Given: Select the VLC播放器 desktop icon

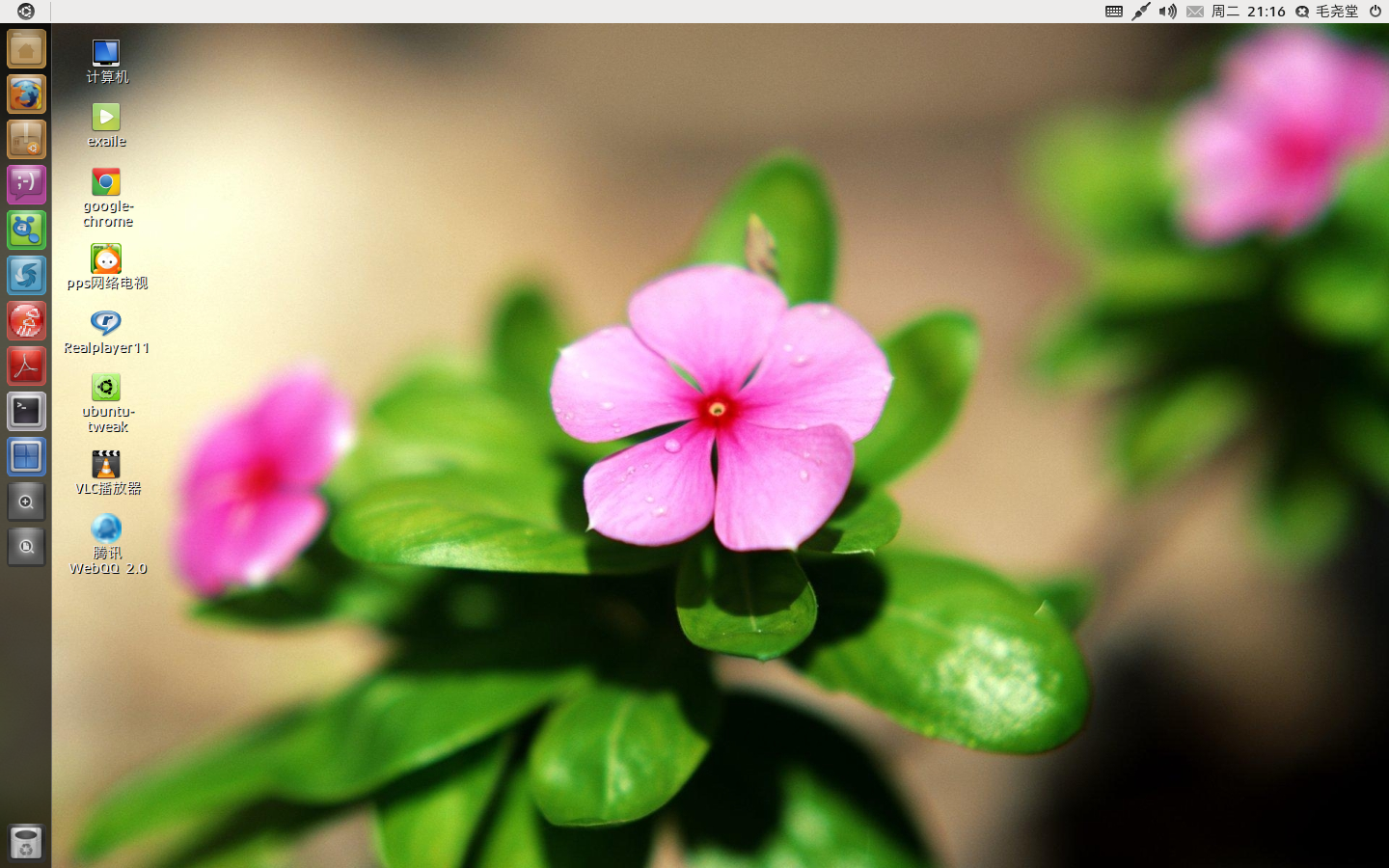Looking at the screenshot, I should click(x=107, y=473).
